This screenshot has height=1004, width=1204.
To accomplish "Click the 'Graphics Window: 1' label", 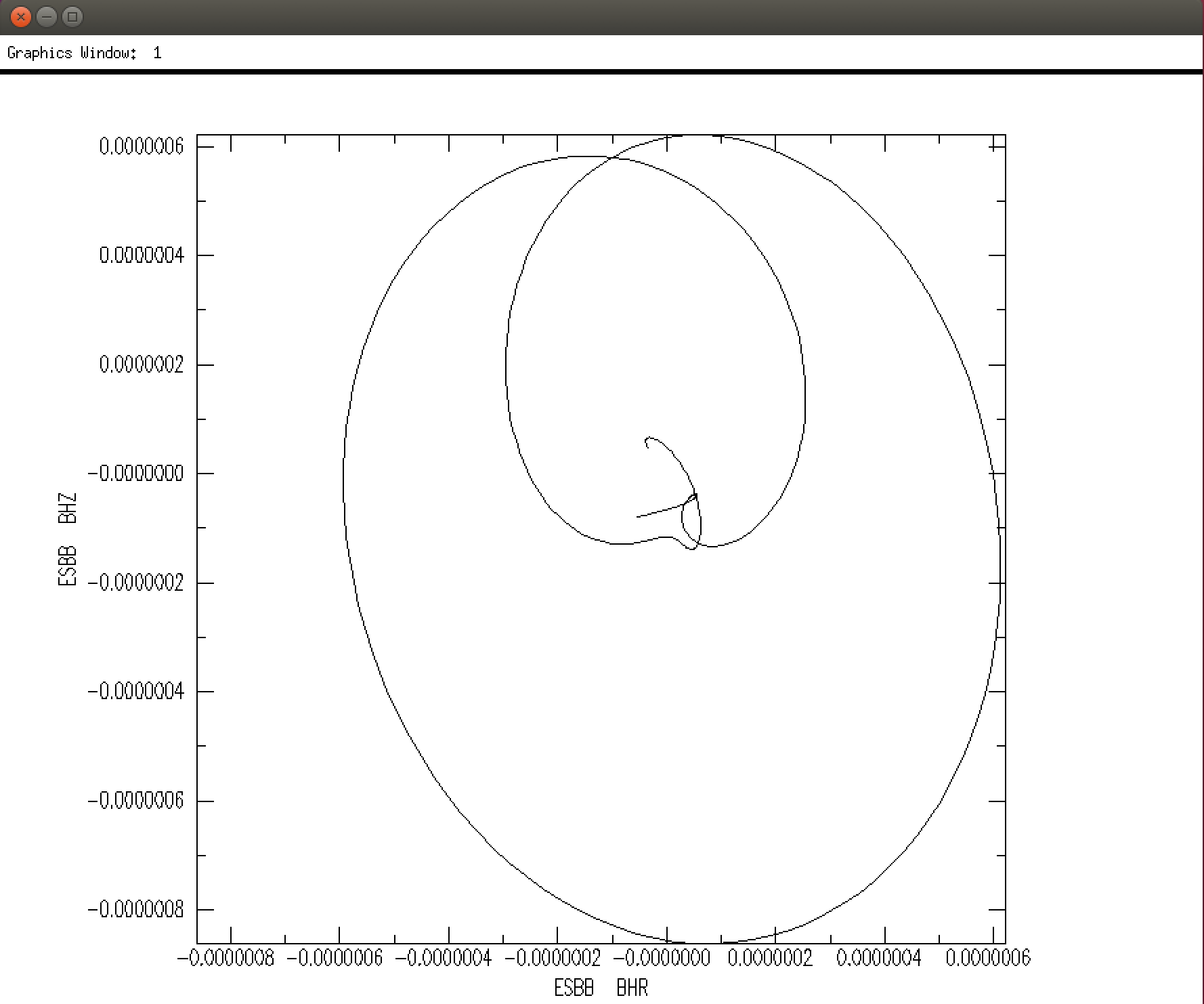I will [x=85, y=53].
